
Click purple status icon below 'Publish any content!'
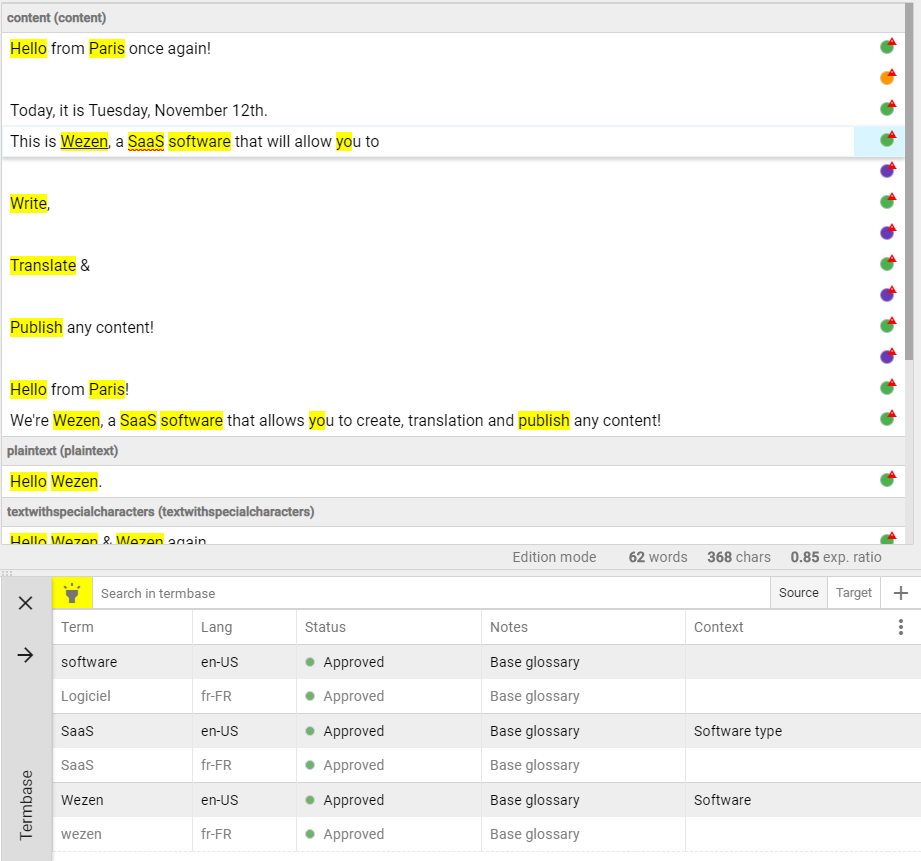[x=888, y=356]
